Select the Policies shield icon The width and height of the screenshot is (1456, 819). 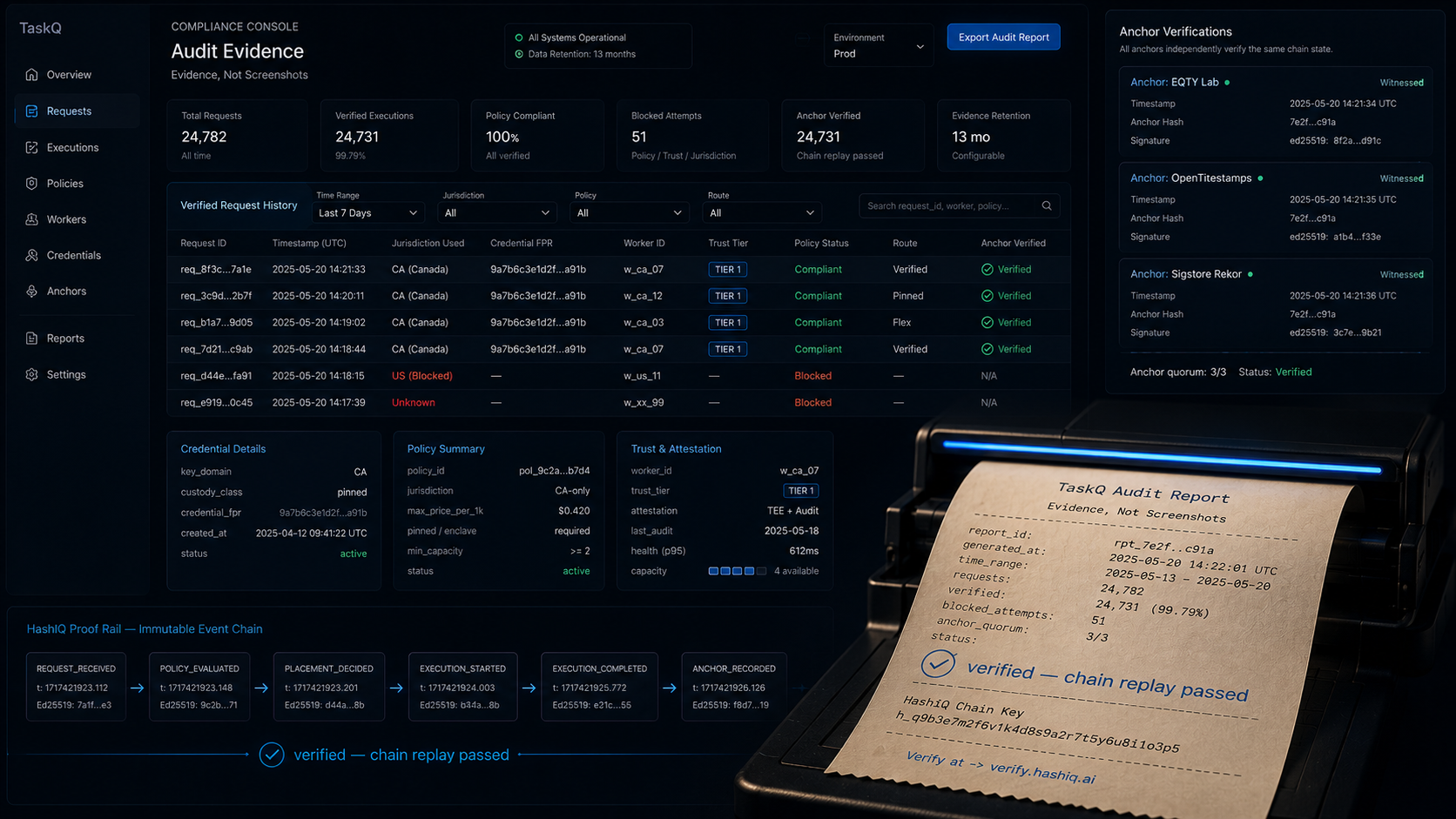point(31,184)
